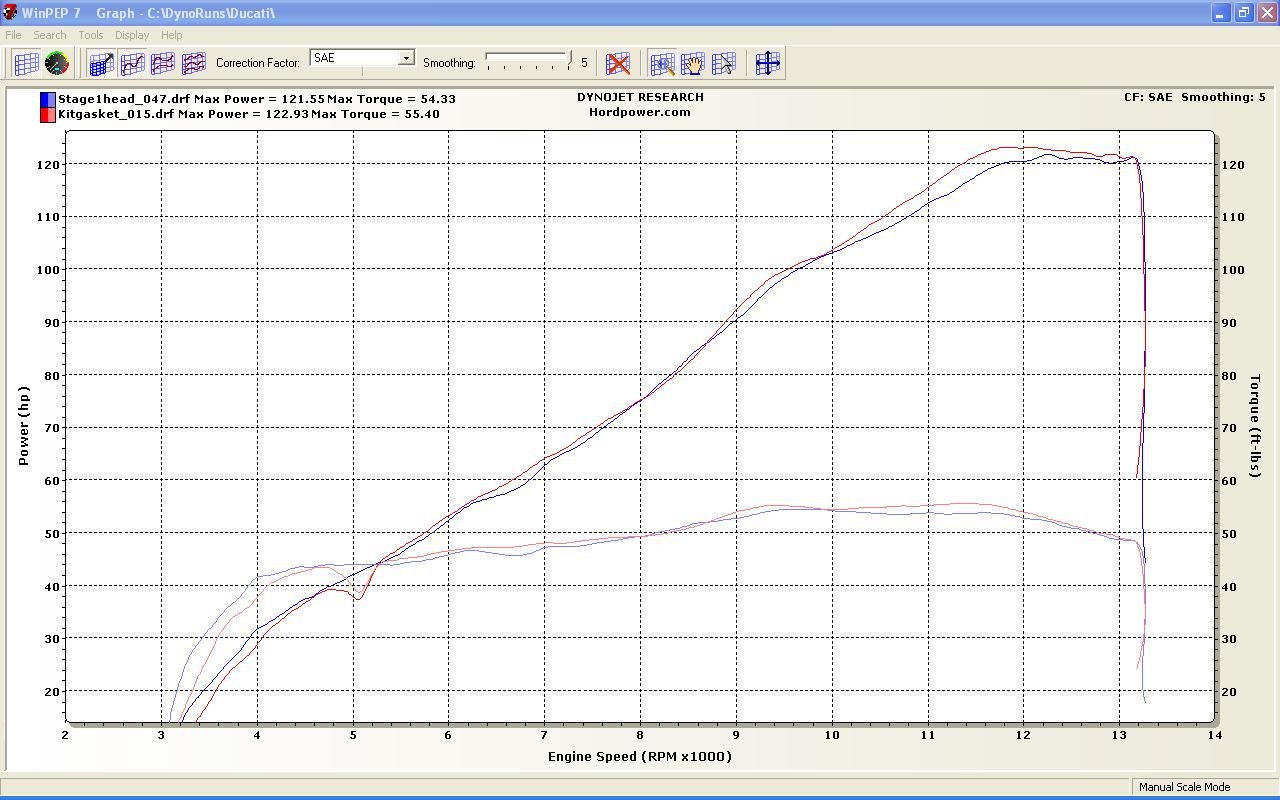
Task: Open the Correction Factor dropdown
Action: 406,58
